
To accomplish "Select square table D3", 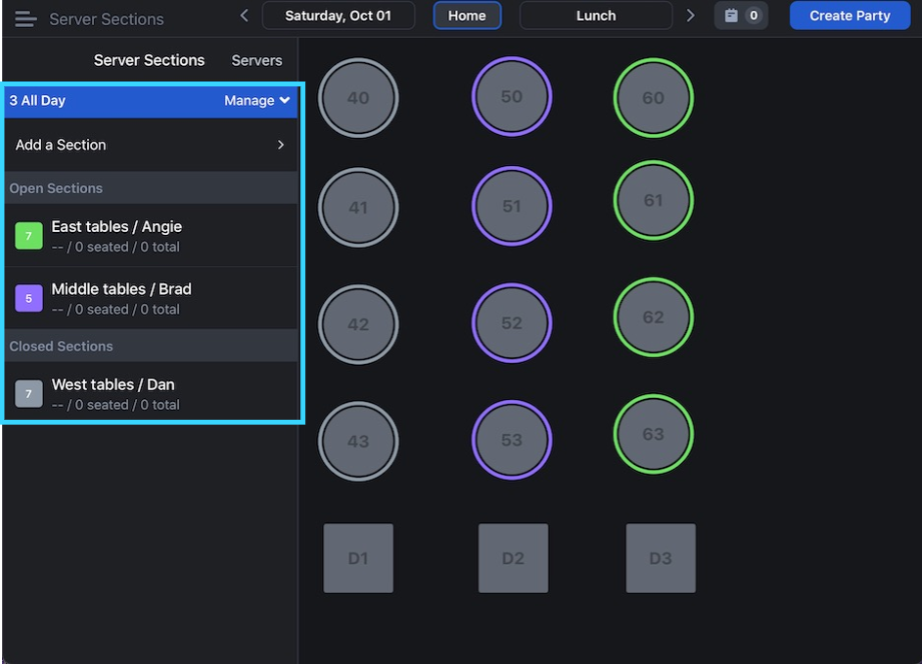I will click(660, 558).
